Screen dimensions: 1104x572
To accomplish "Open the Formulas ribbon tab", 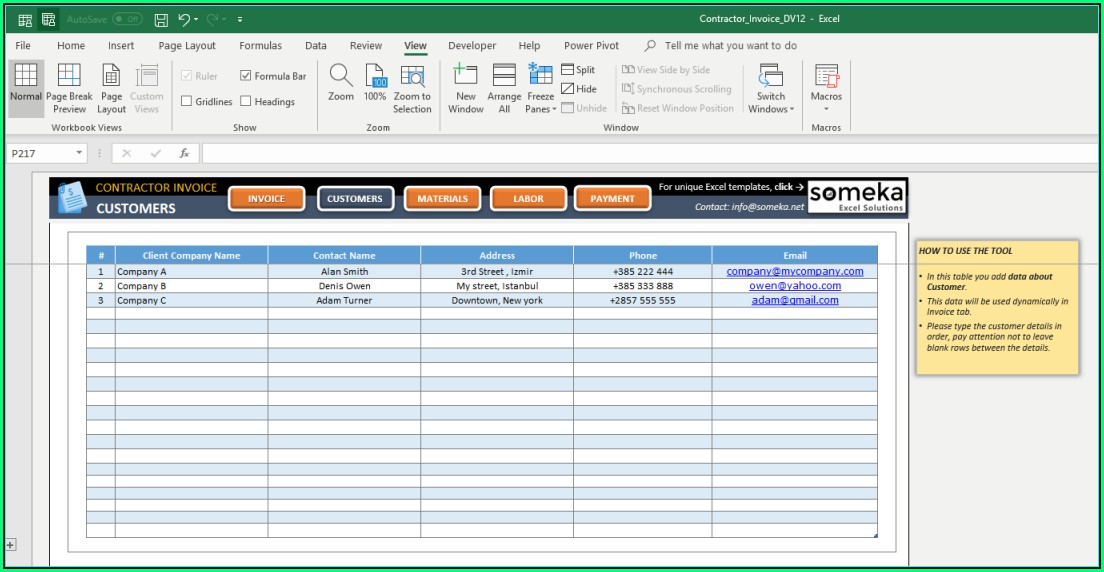I will [260, 46].
